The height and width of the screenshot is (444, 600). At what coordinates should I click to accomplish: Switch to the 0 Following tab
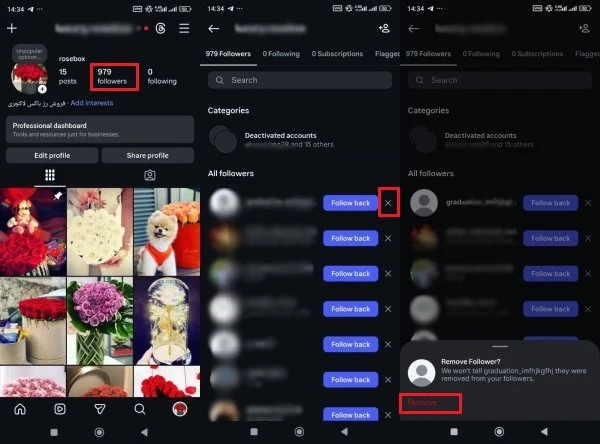[x=281, y=54]
